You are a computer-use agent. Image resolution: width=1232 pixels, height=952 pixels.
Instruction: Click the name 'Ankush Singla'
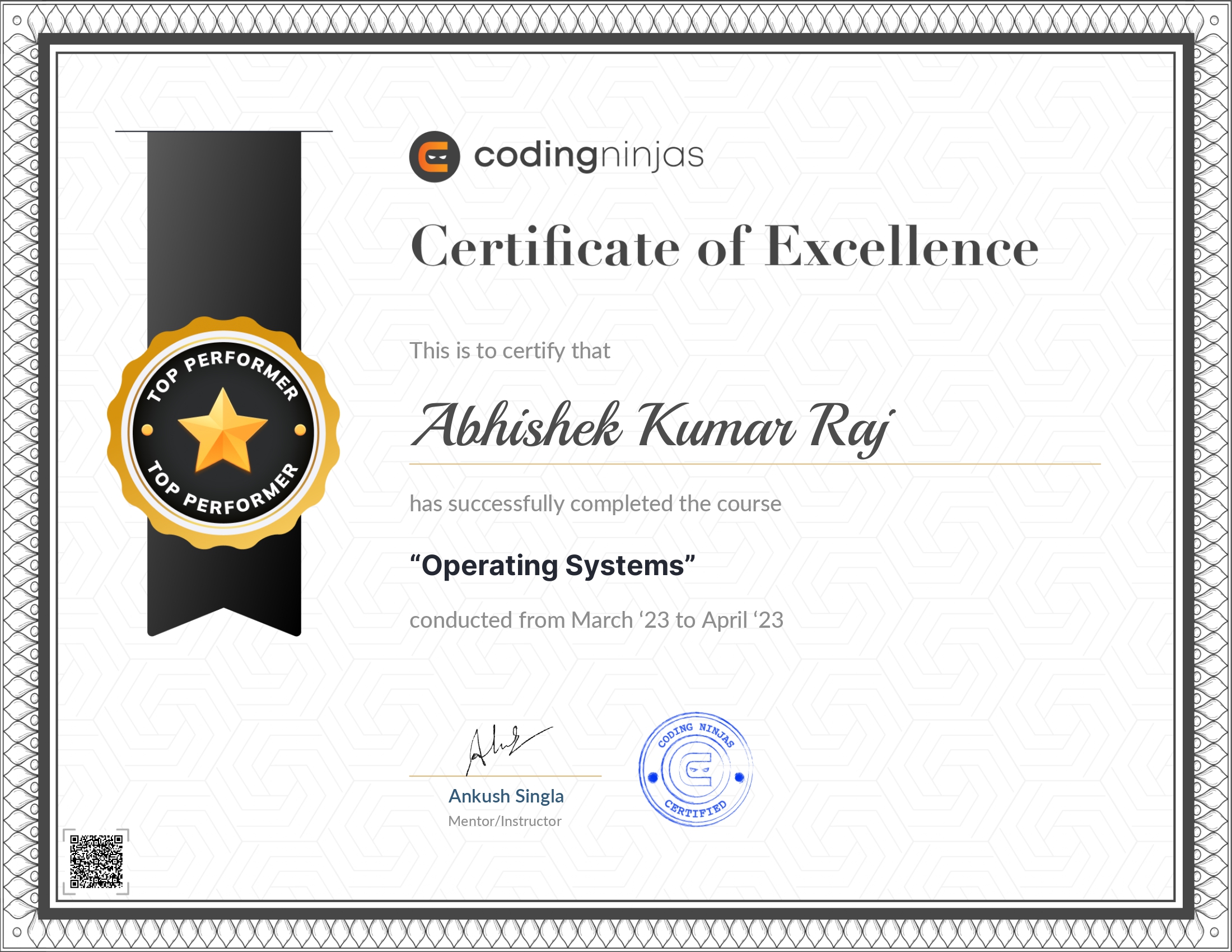[506, 796]
